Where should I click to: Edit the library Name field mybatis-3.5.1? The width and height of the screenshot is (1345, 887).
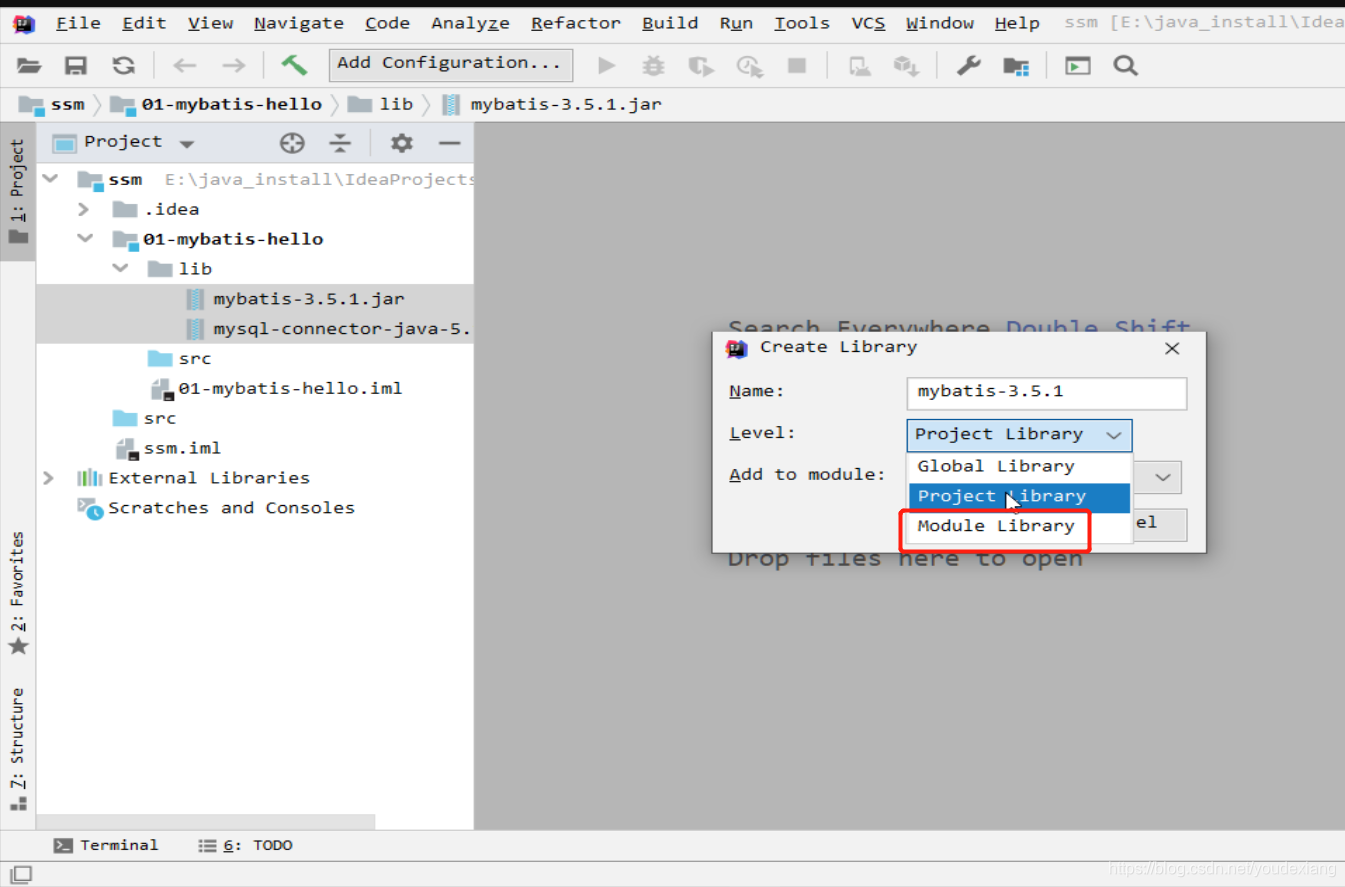[1045, 393]
